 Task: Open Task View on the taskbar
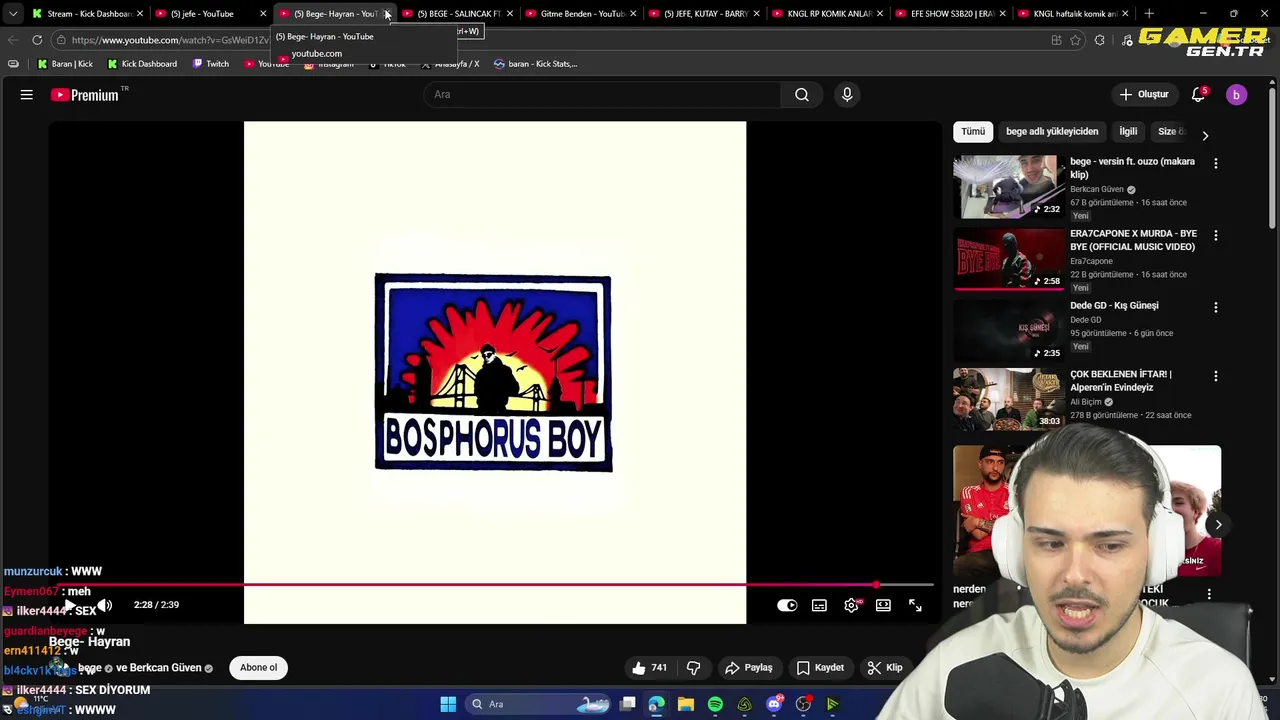627,704
